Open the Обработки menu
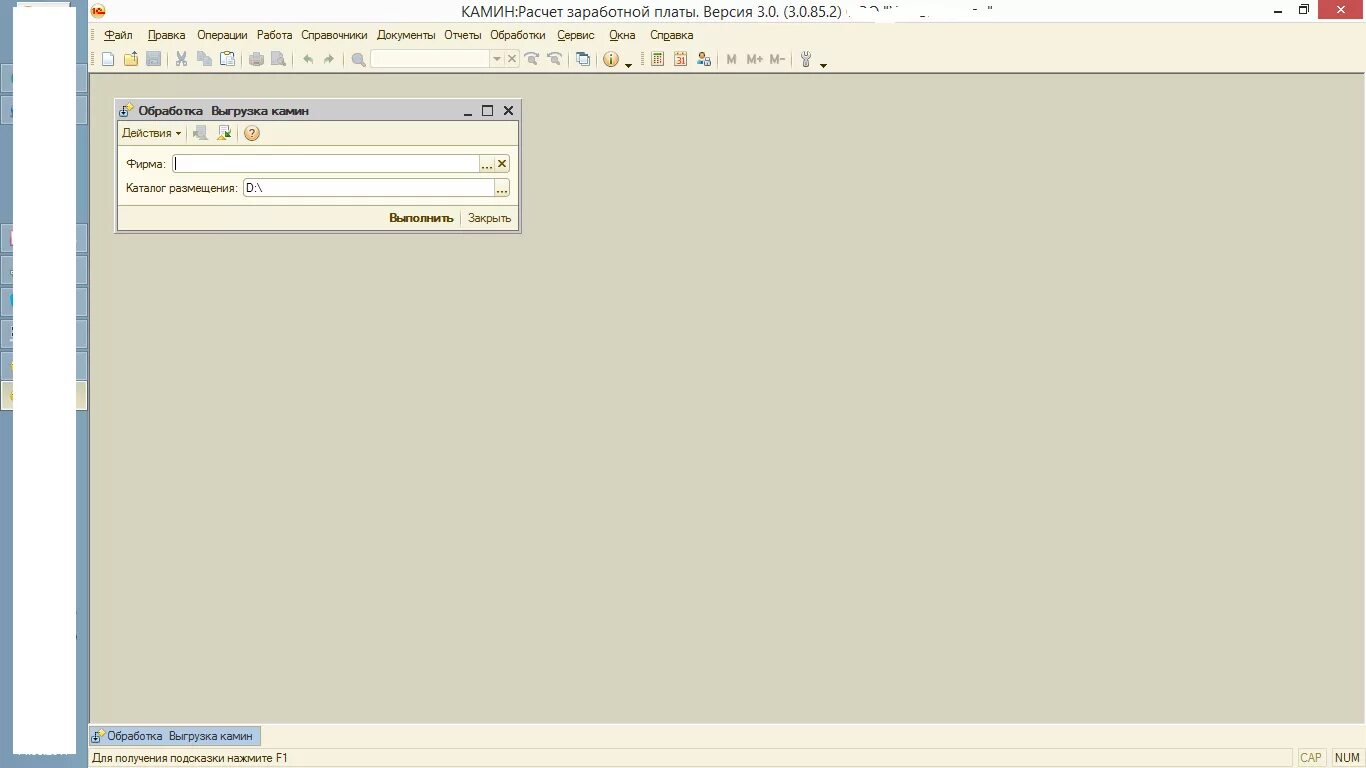This screenshot has height=768, width=1366. coord(518,35)
